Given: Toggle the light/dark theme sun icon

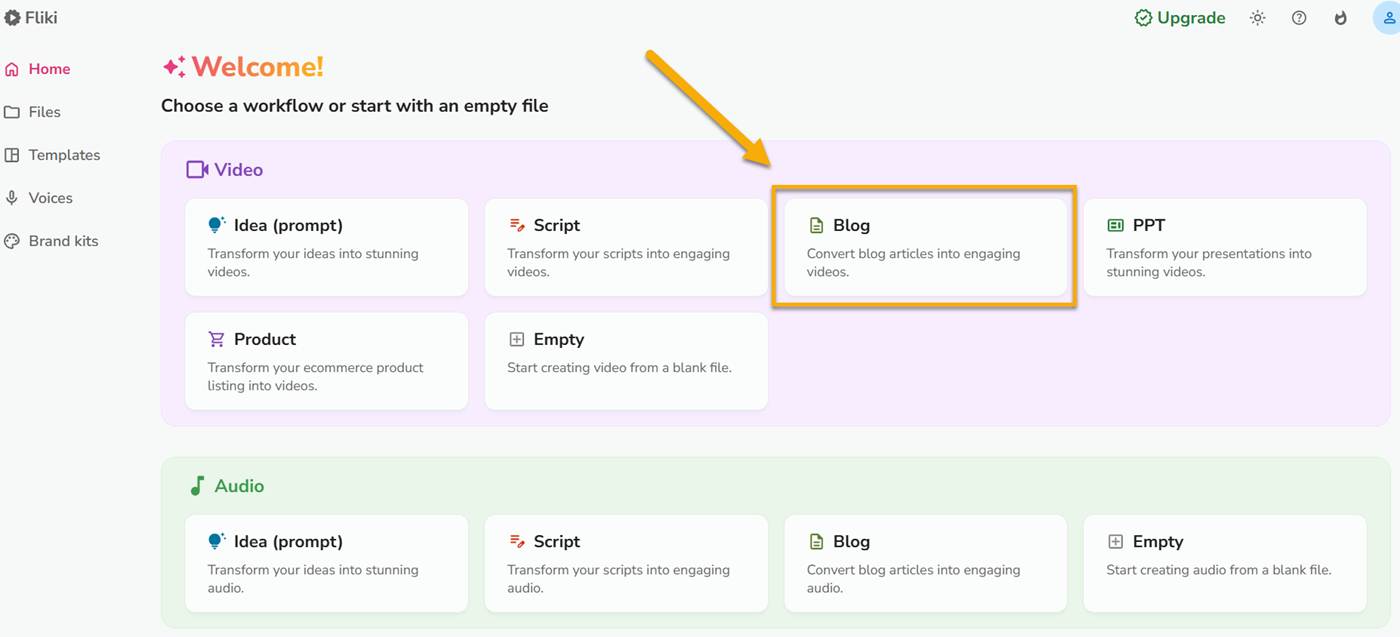Looking at the screenshot, I should (1258, 18).
